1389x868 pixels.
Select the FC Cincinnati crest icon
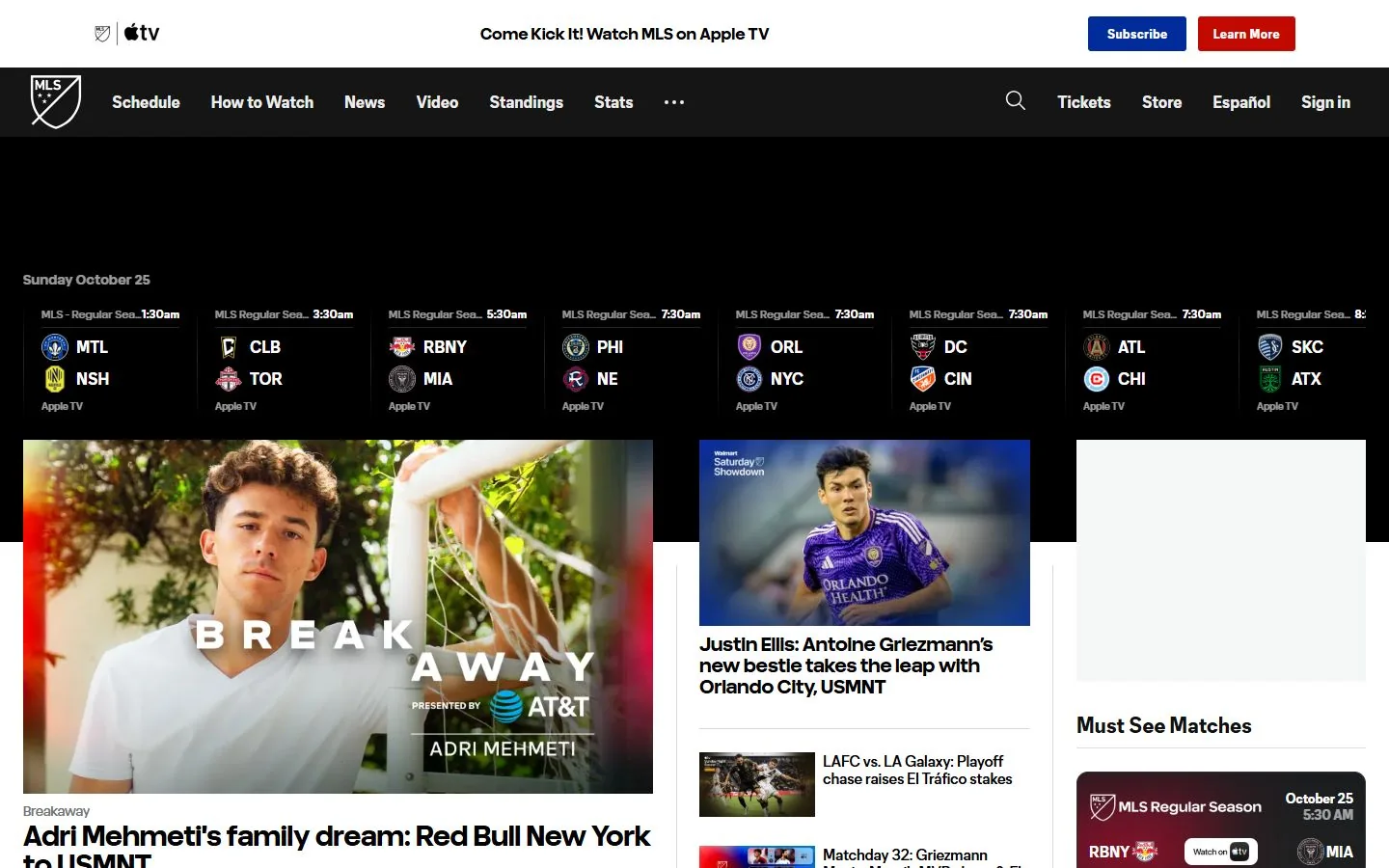(x=923, y=379)
